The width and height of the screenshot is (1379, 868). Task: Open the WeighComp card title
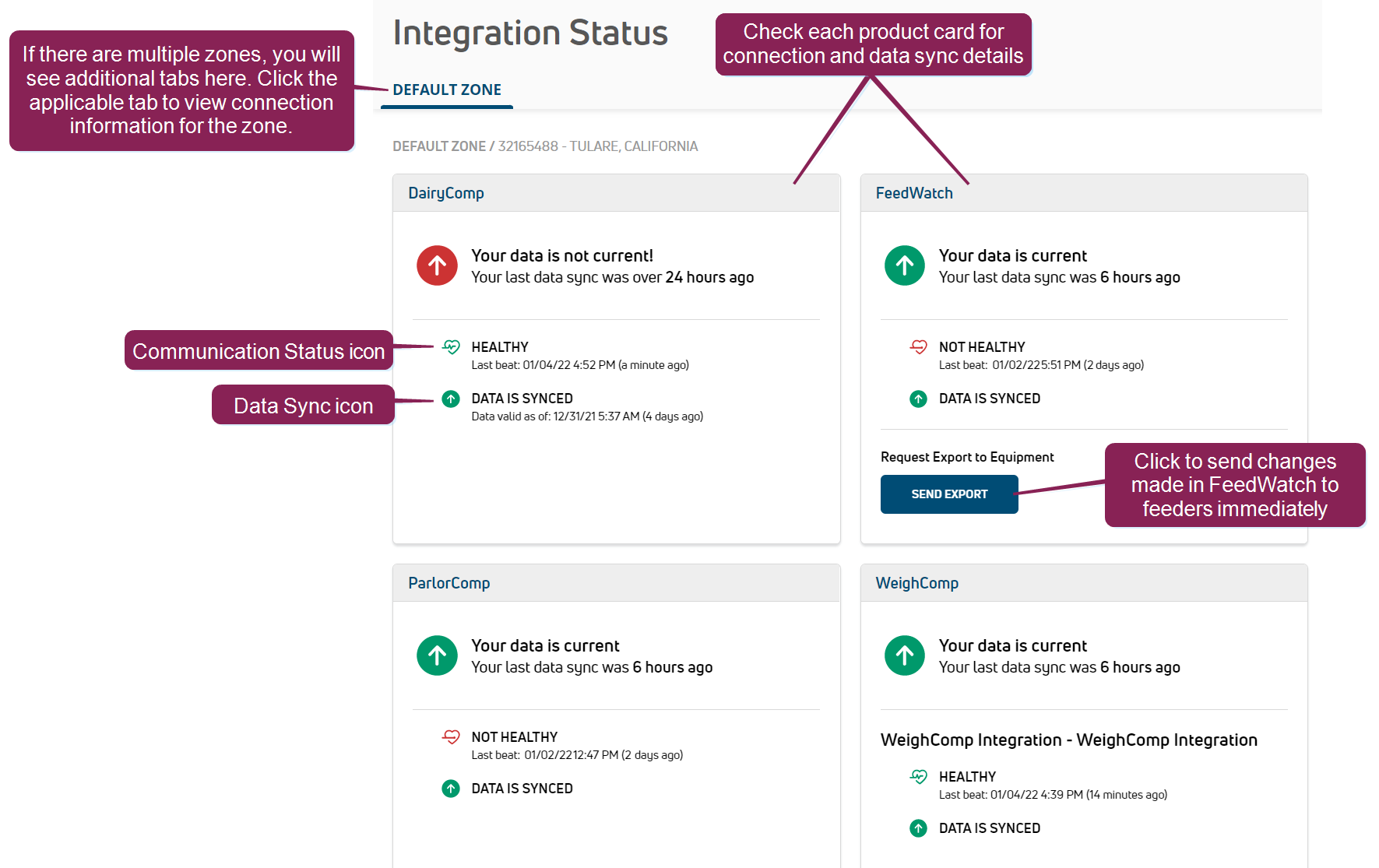point(917,583)
